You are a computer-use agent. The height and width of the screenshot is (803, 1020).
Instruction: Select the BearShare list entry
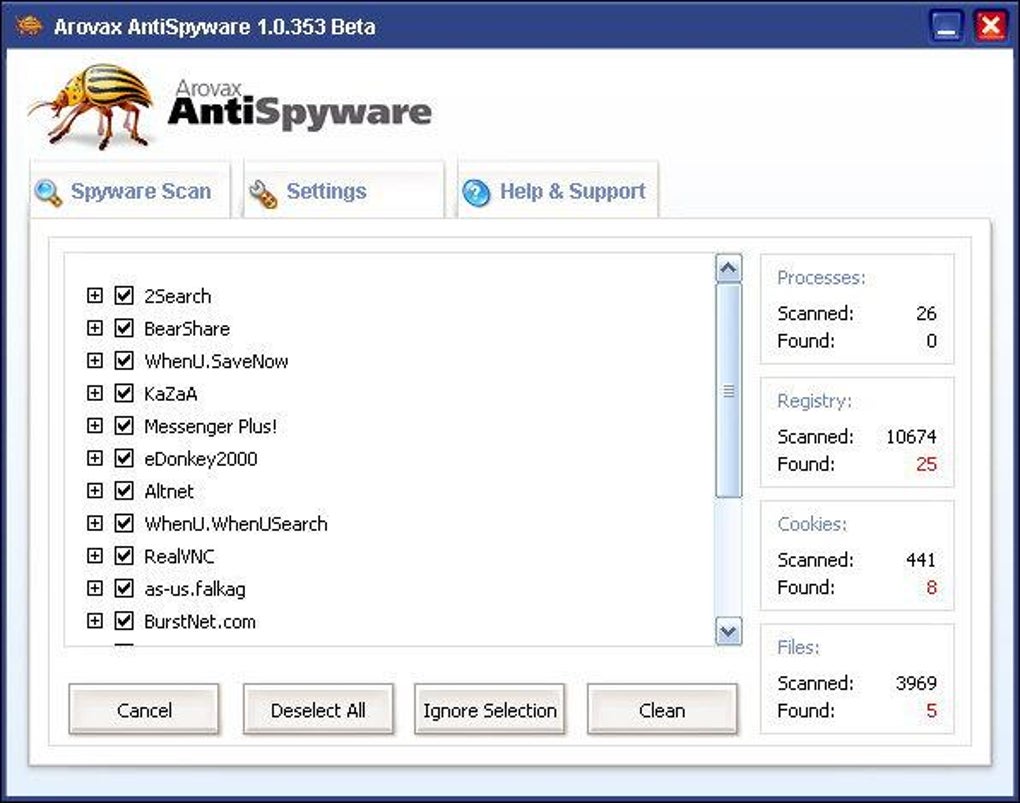(187, 329)
